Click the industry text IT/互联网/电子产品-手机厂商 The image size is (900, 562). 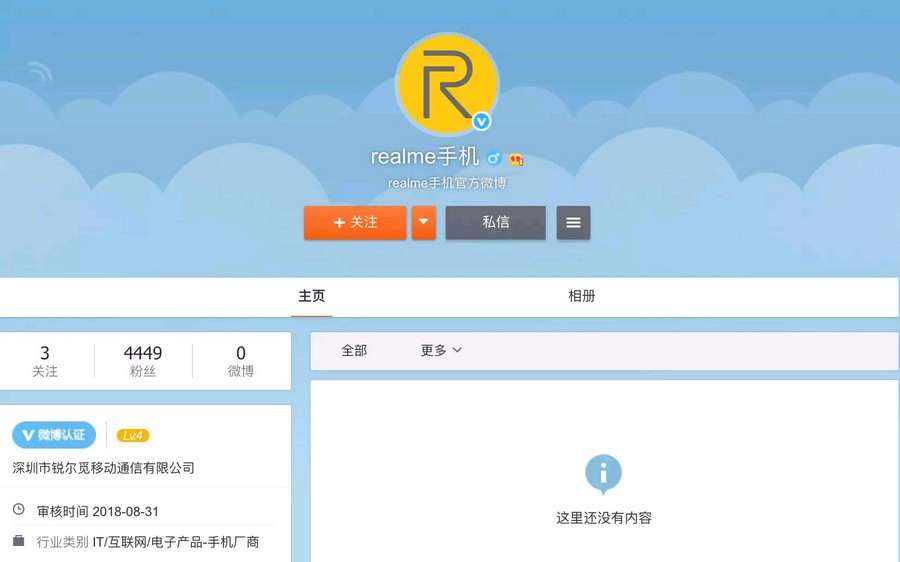(x=176, y=542)
